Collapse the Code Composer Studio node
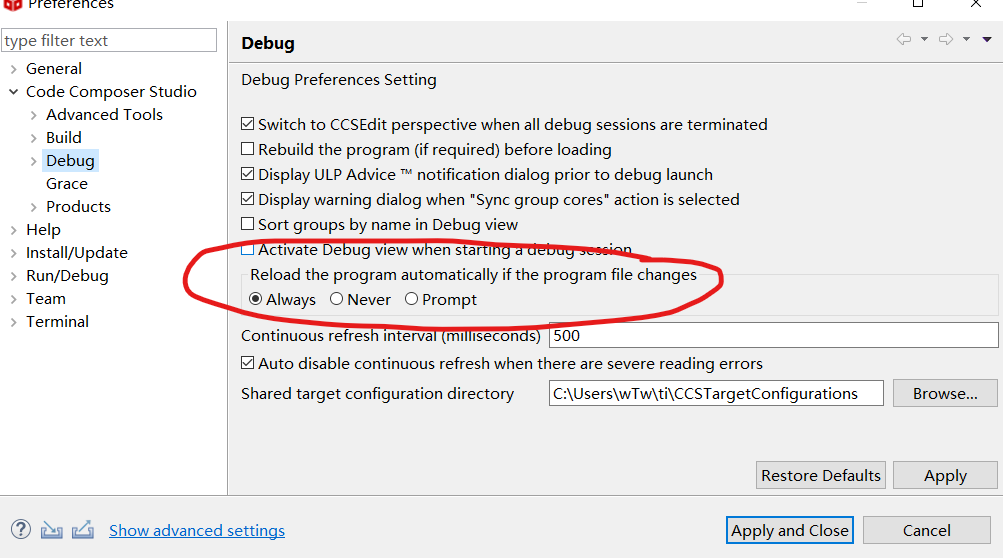 pos(13,92)
